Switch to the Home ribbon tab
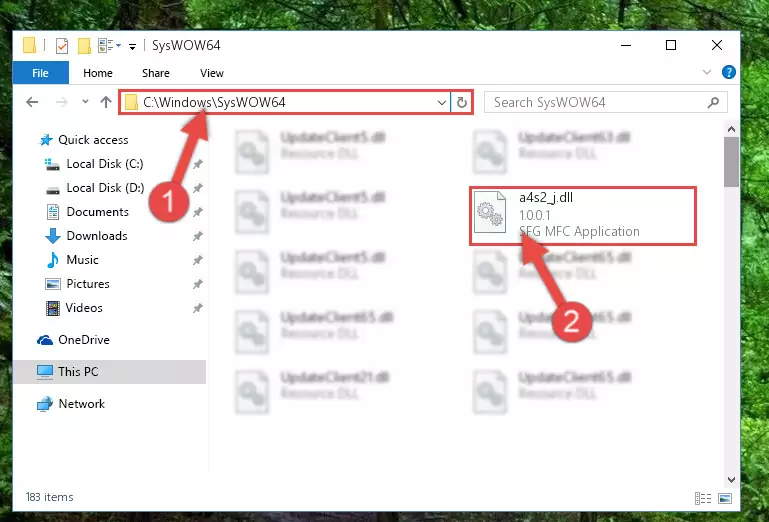 [98, 73]
